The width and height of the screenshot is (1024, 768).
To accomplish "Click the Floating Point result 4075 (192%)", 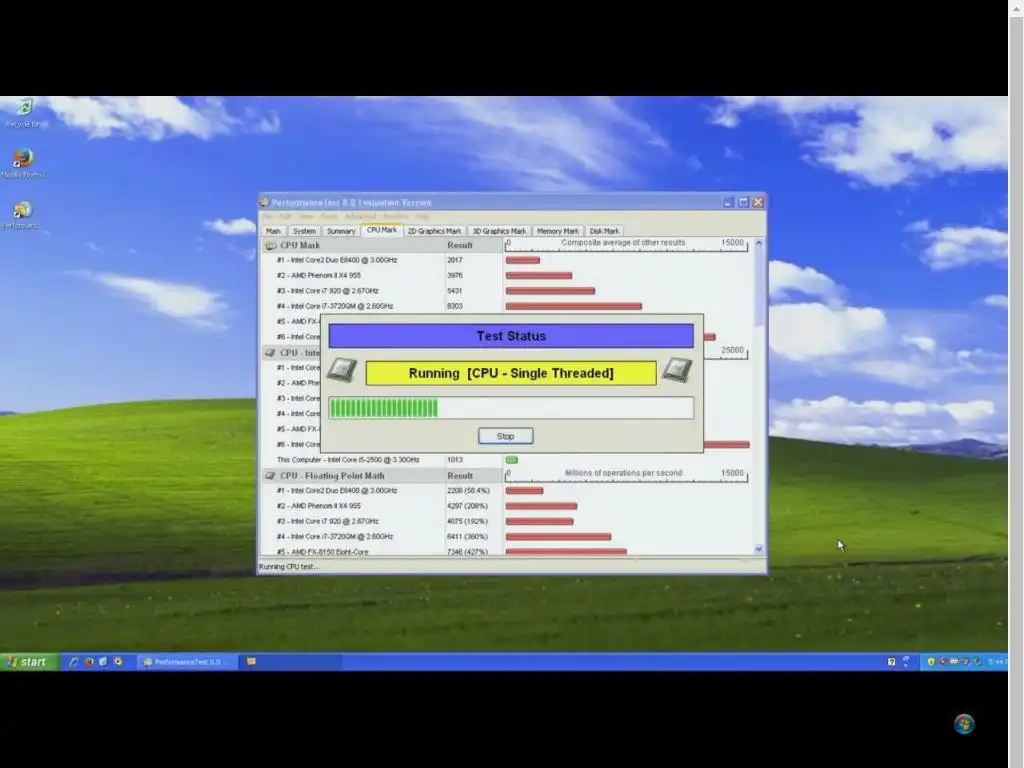I will click(468, 522).
